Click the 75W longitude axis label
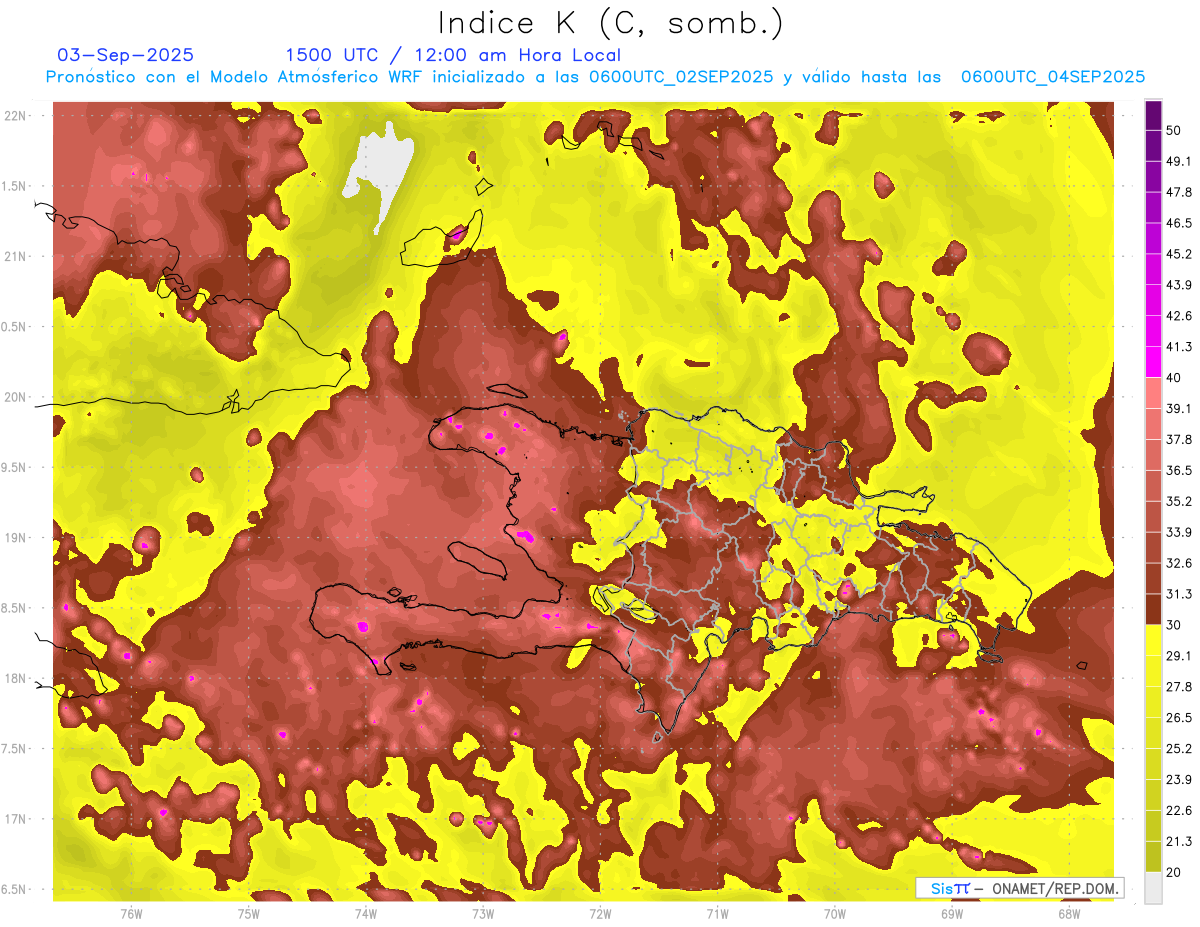Viewport: 1200px width, 927px height. pyautogui.click(x=248, y=913)
